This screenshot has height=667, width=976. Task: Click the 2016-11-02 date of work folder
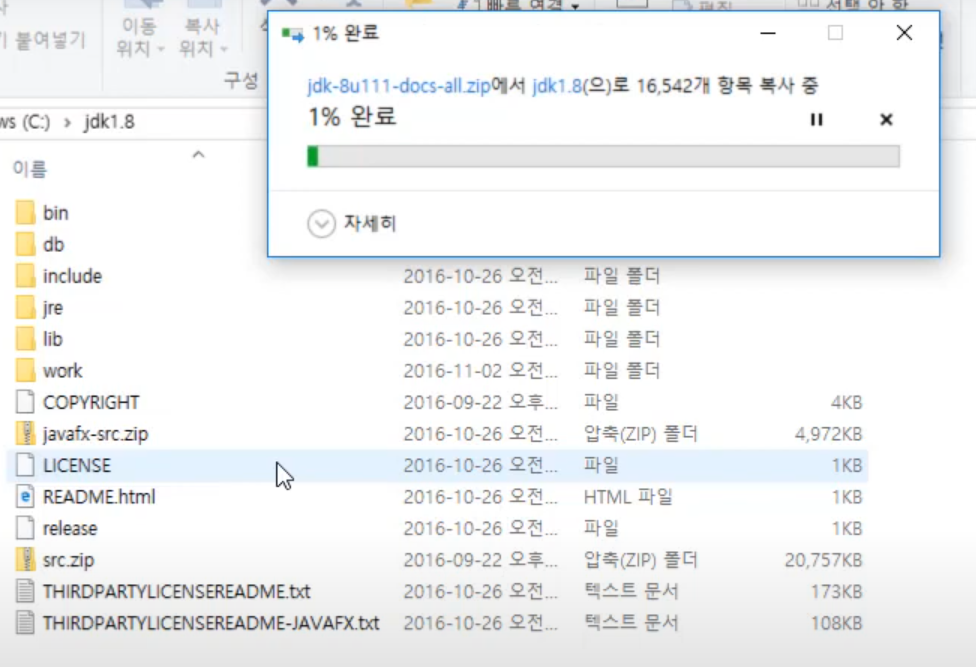(x=481, y=371)
